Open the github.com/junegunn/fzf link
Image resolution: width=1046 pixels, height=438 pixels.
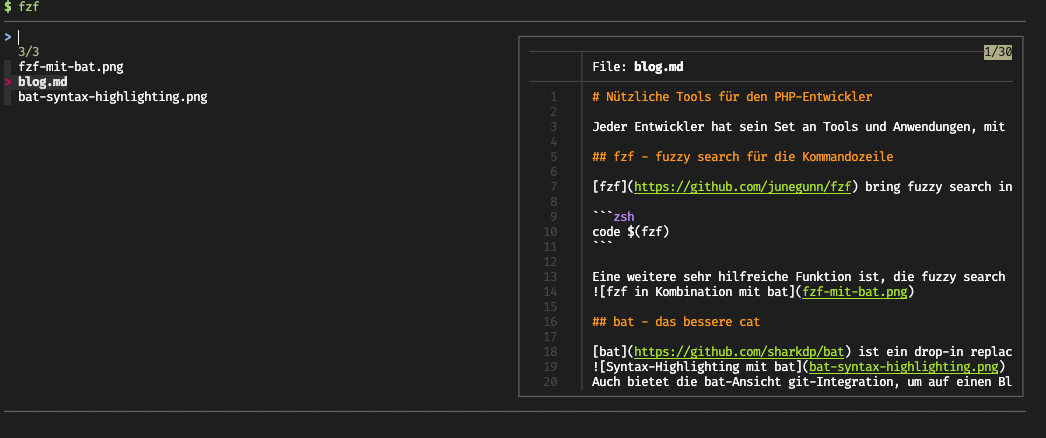(x=742, y=187)
